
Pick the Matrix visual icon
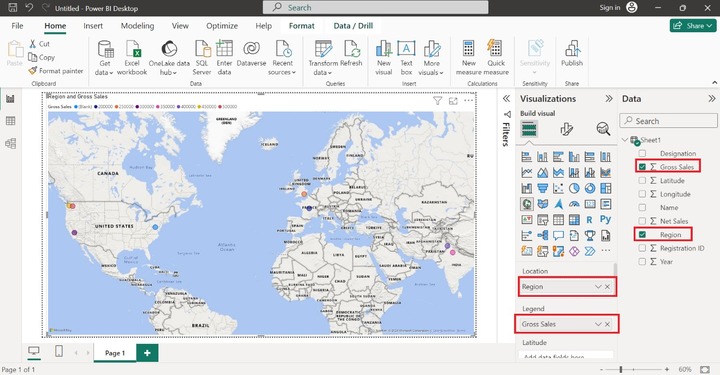click(x=574, y=220)
